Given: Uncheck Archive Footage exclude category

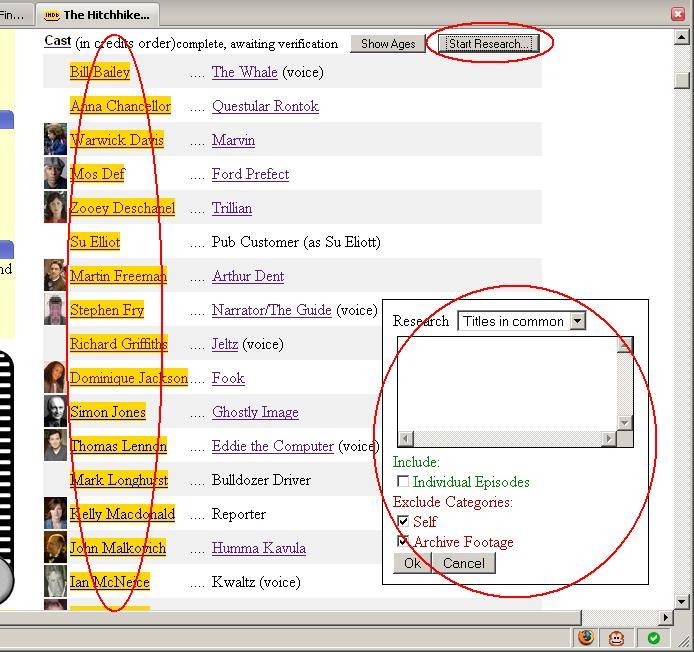Looking at the screenshot, I should pos(403,541).
